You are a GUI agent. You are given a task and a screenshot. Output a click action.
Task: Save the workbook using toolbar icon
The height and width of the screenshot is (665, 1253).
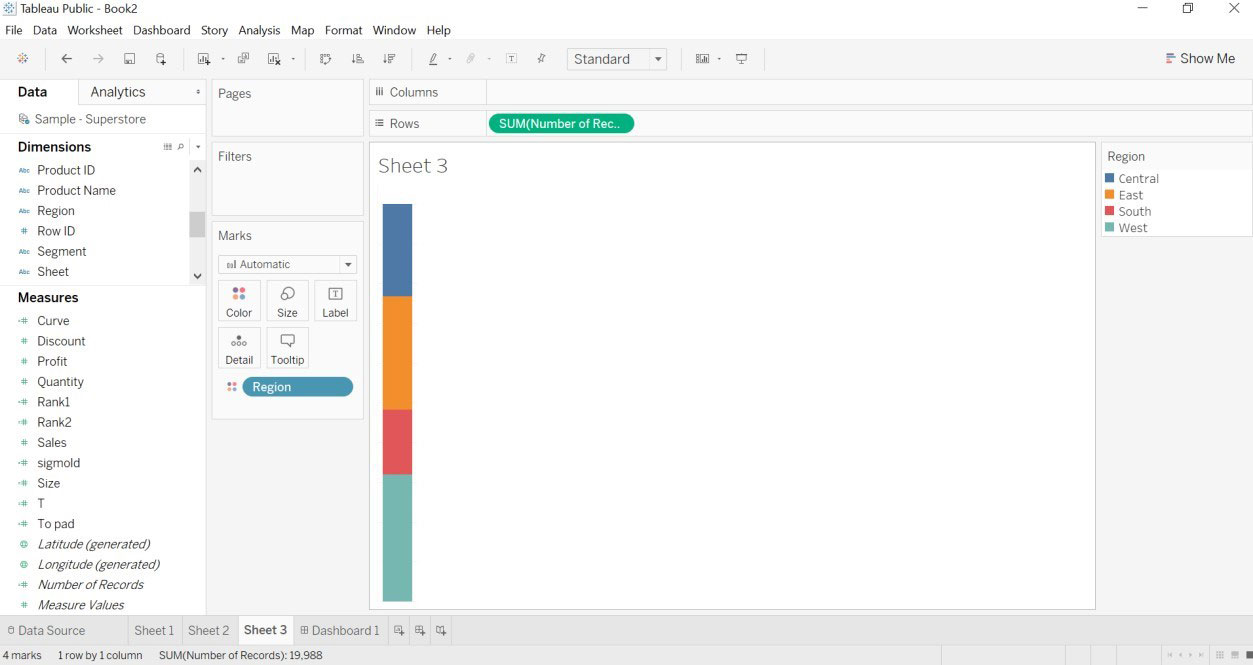(x=130, y=59)
